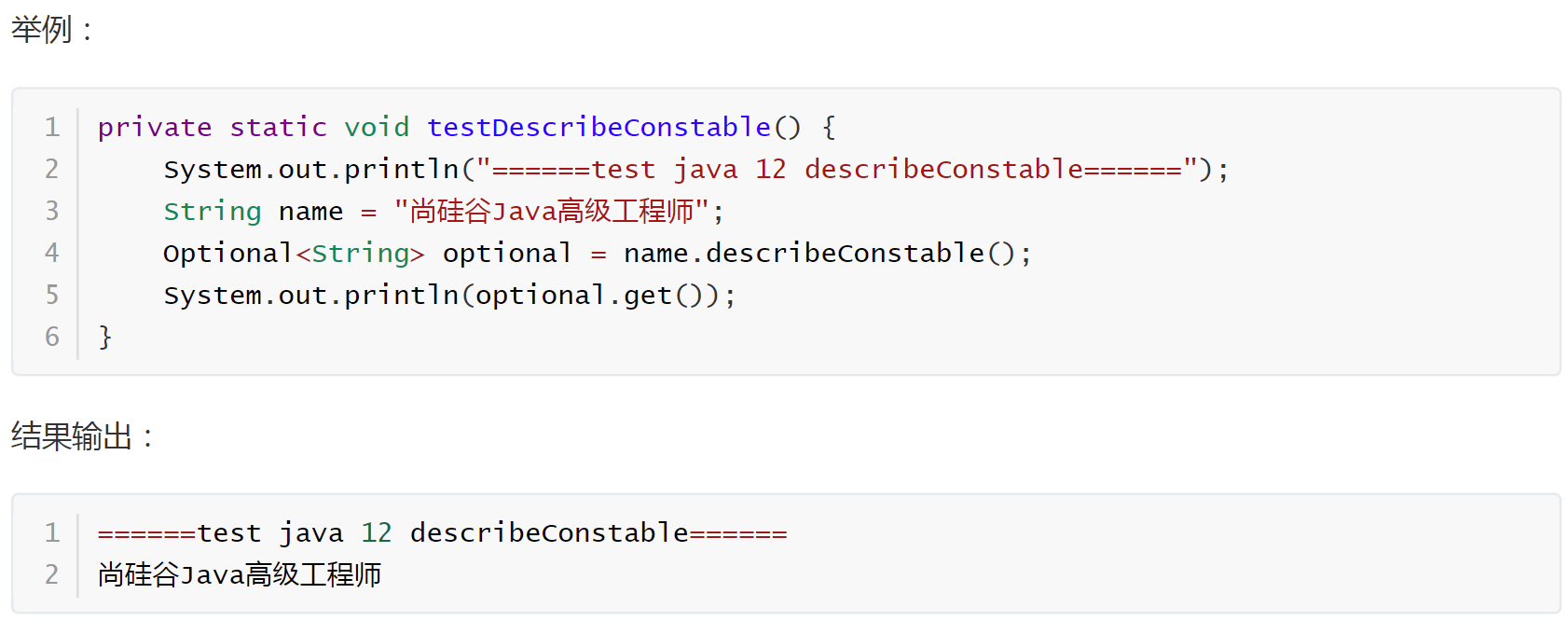Click the 'private' keyword in code
The height and width of the screenshot is (621, 1568).
155,128
